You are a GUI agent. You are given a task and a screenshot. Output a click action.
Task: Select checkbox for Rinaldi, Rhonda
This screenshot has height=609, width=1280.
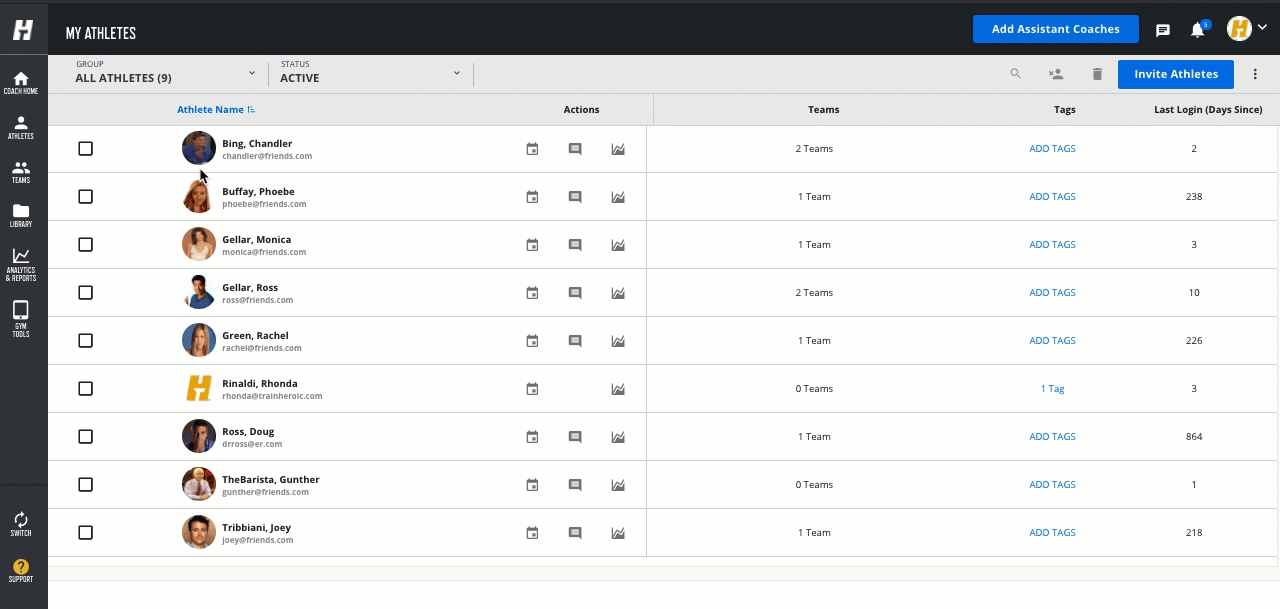point(85,389)
